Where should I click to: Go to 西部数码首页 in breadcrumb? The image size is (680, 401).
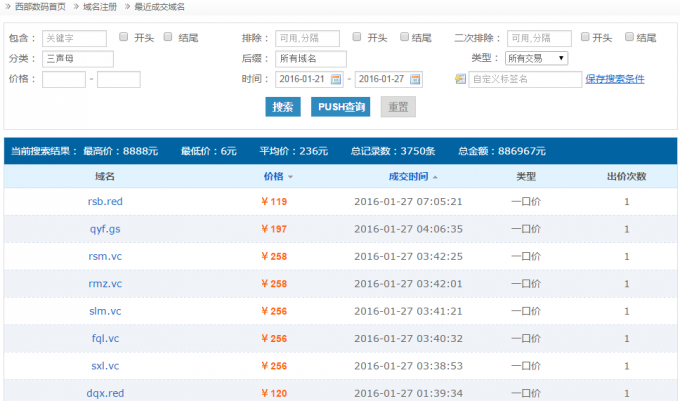click(40, 7)
